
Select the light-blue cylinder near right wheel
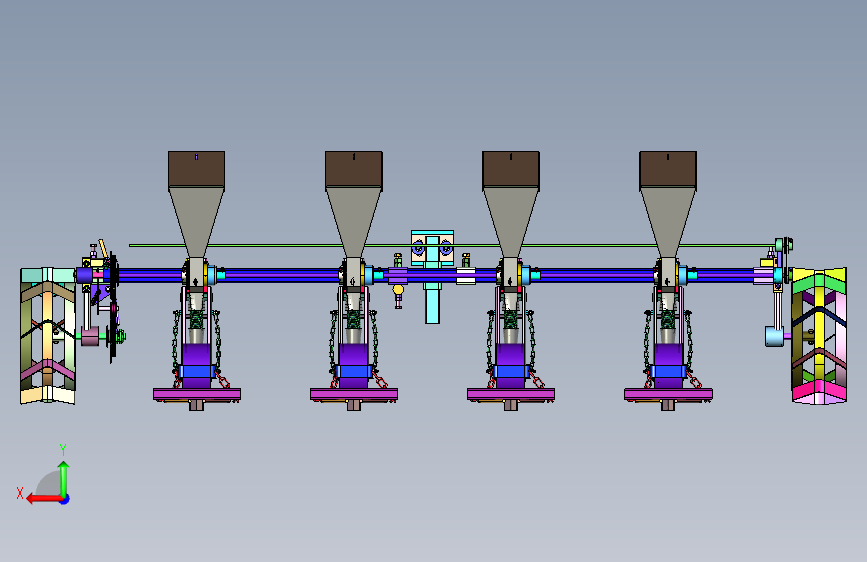pyautogui.click(x=774, y=336)
